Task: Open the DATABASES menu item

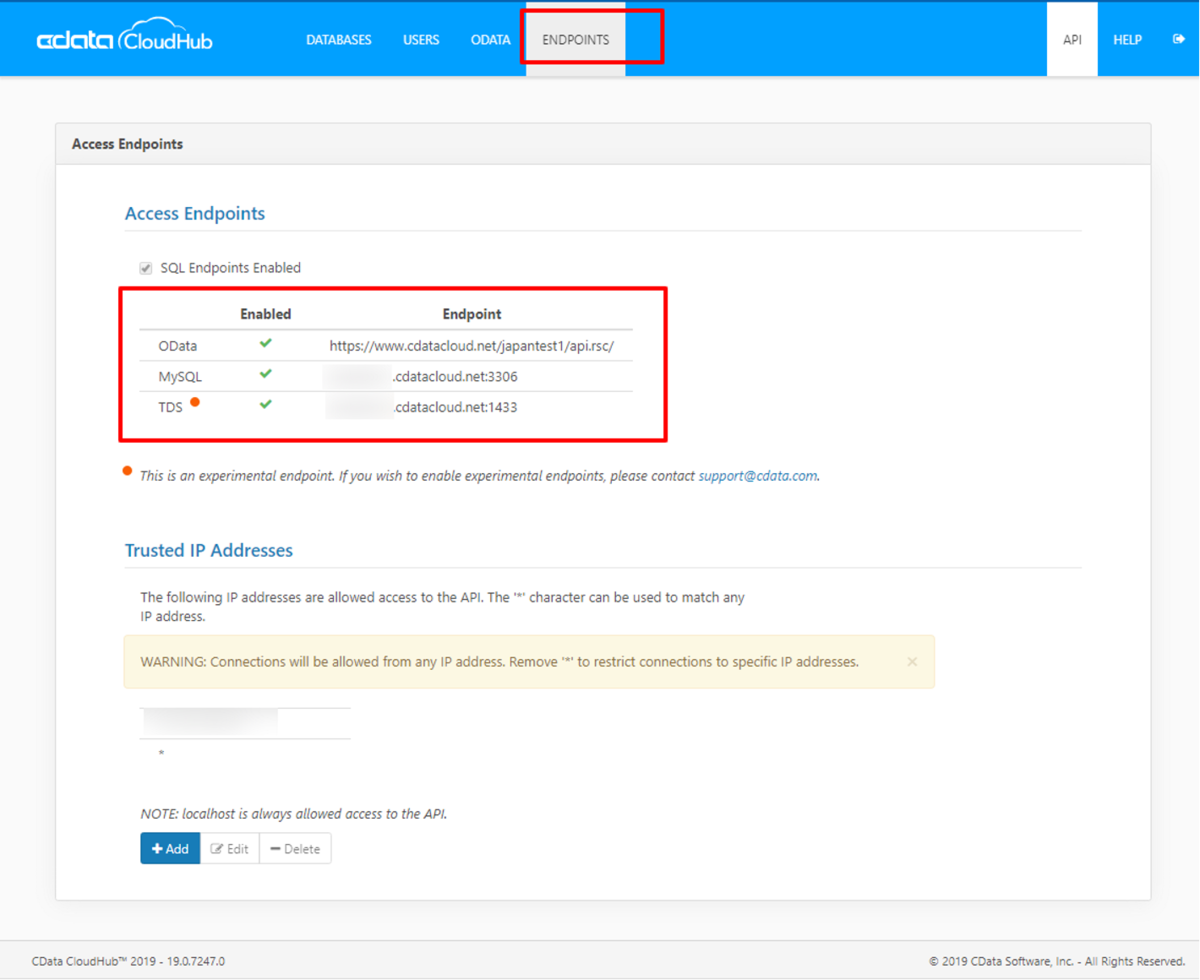Action: pos(339,40)
